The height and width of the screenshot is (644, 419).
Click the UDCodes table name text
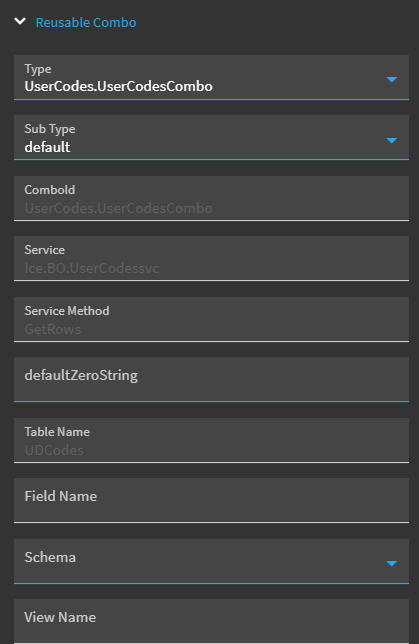(54, 451)
